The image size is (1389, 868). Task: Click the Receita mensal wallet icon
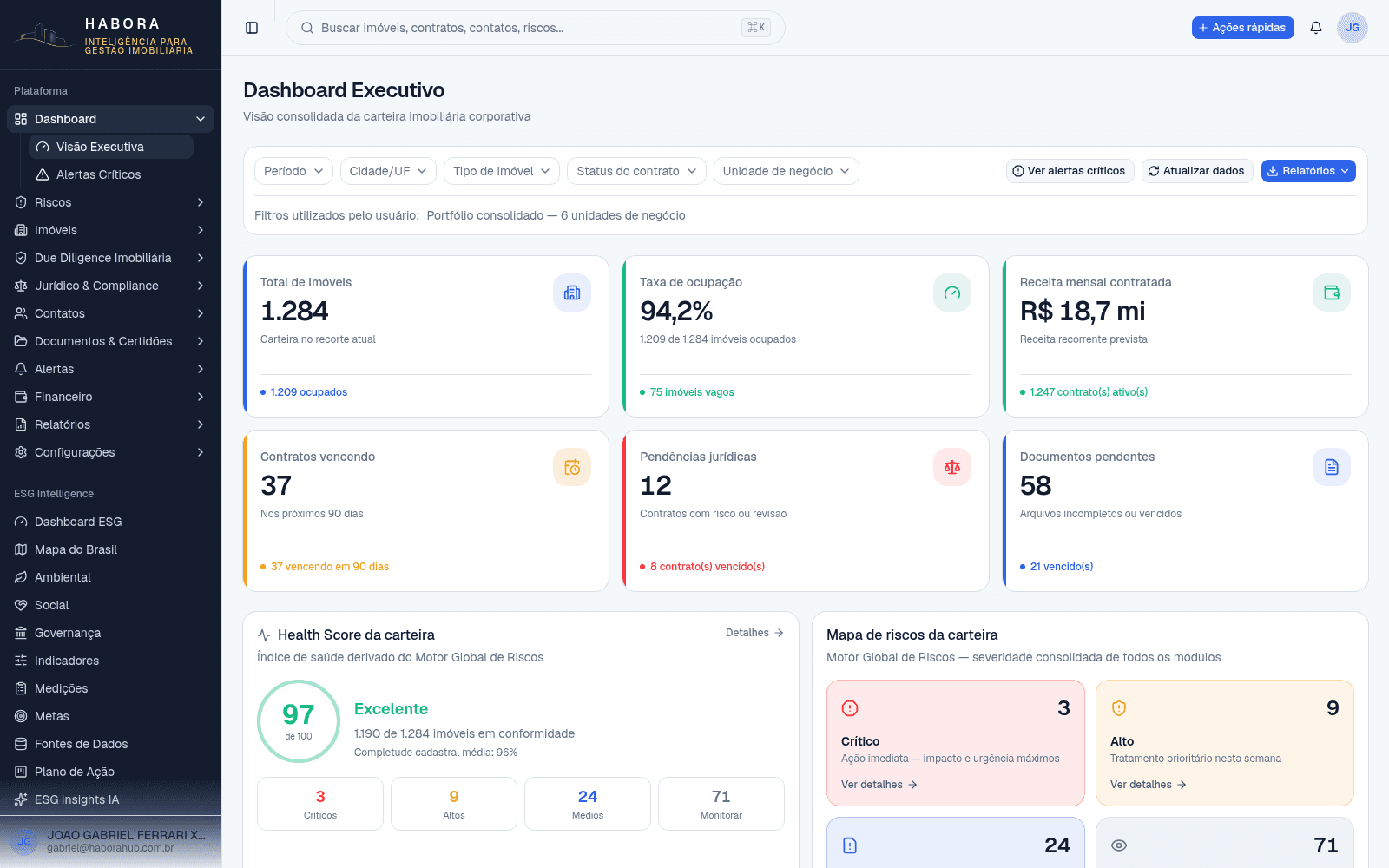click(x=1332, y=293)
